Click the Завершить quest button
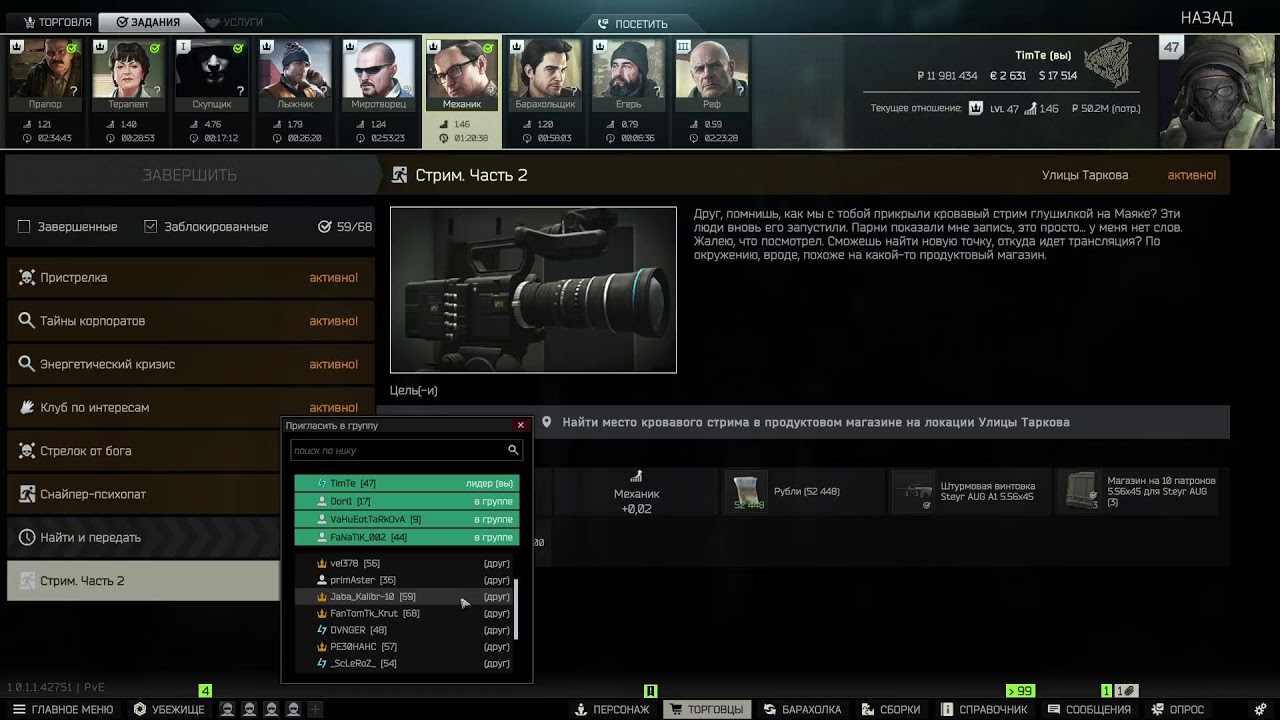Screen dimensions: 1280x720 190,175
